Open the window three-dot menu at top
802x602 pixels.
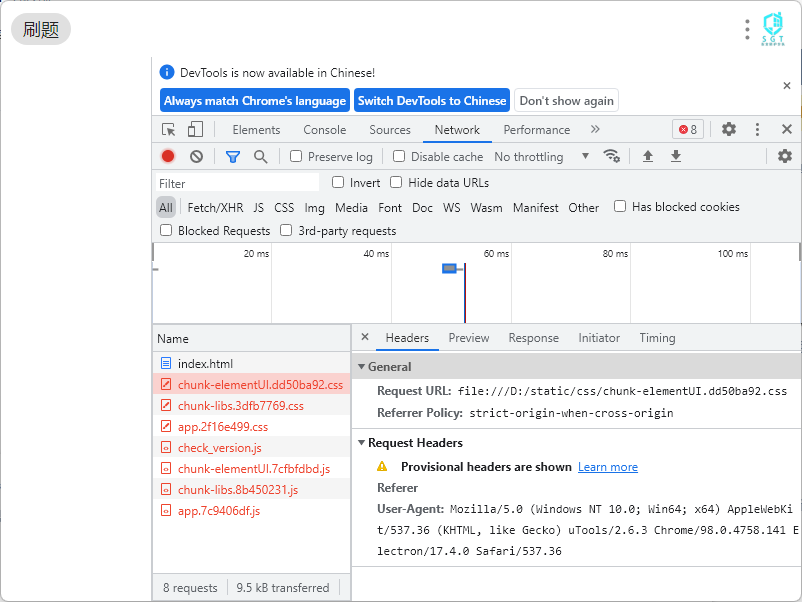(747, 30)
